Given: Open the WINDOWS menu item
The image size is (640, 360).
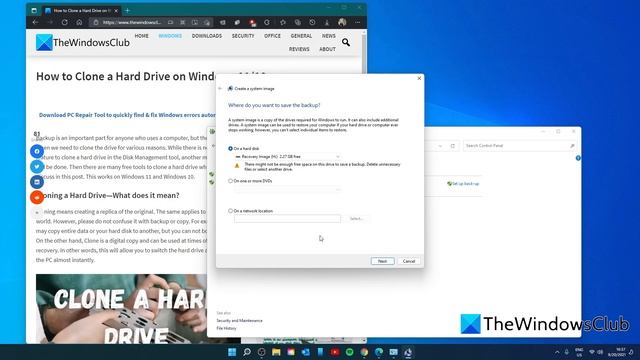Looking at the screenshot, I should (170, 36).
